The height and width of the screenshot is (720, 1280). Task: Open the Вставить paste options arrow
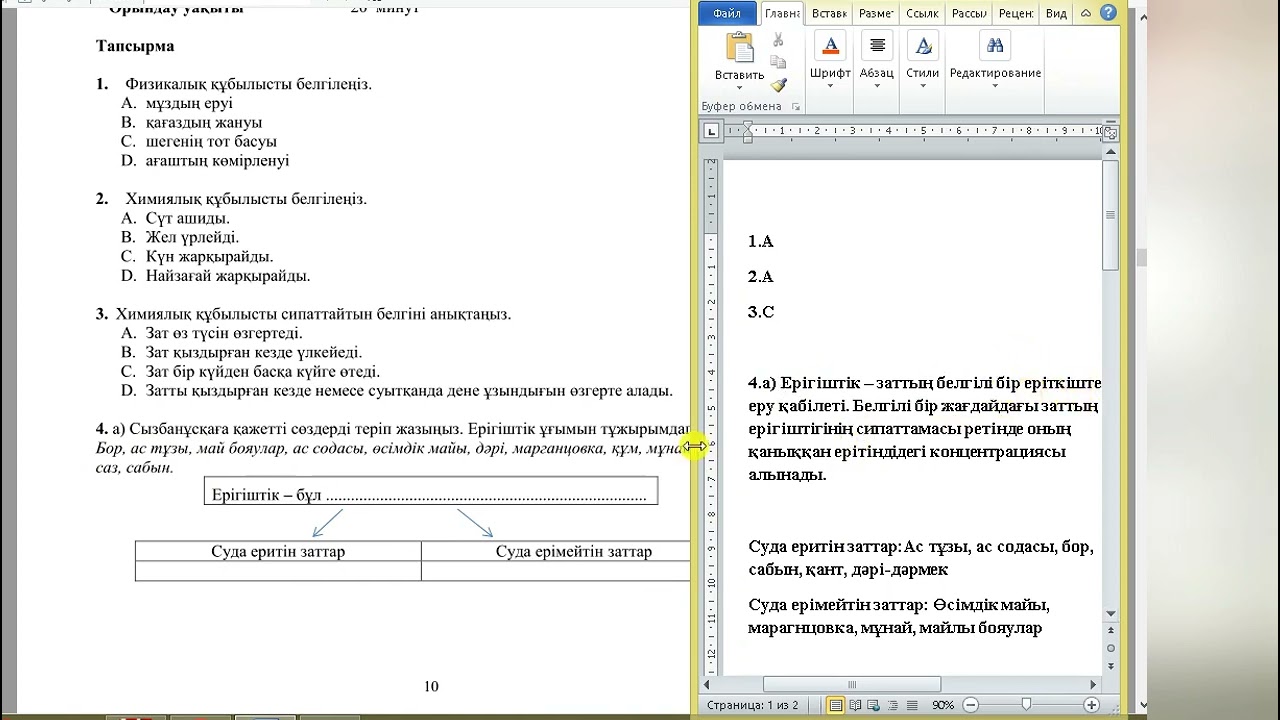(740, 88)
